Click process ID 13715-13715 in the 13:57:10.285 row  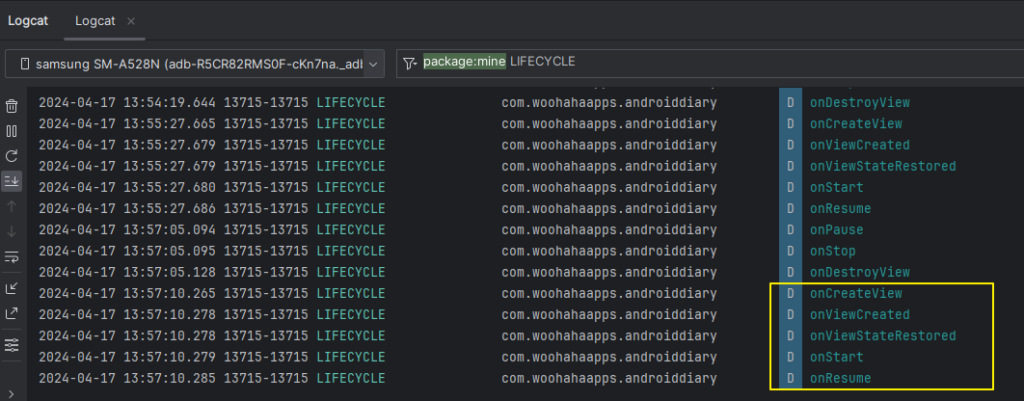click(x=266, y=378)
